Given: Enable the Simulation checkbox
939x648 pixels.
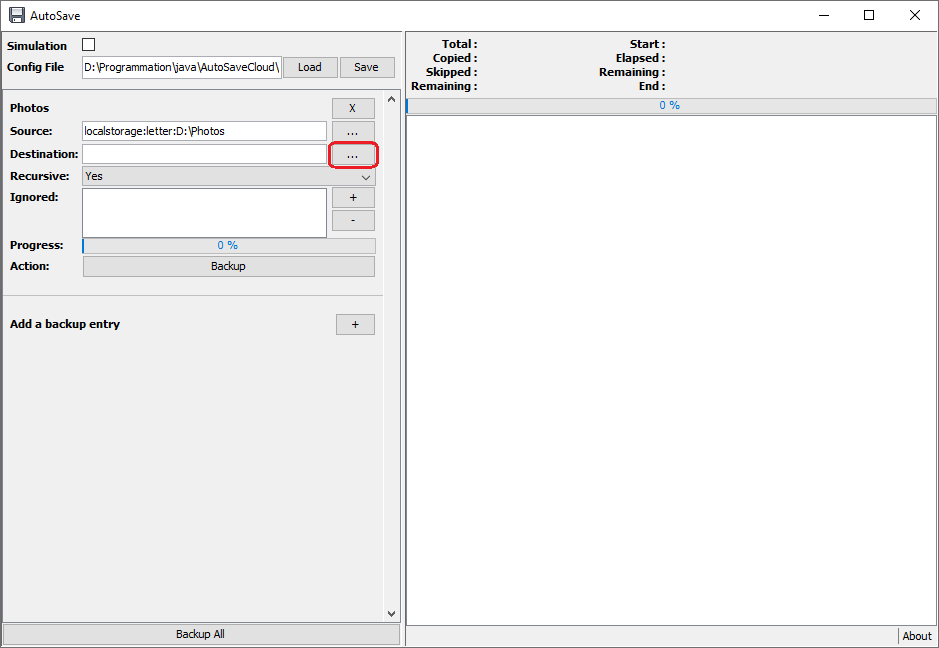Looking at the screenshot, I should 89,45.
